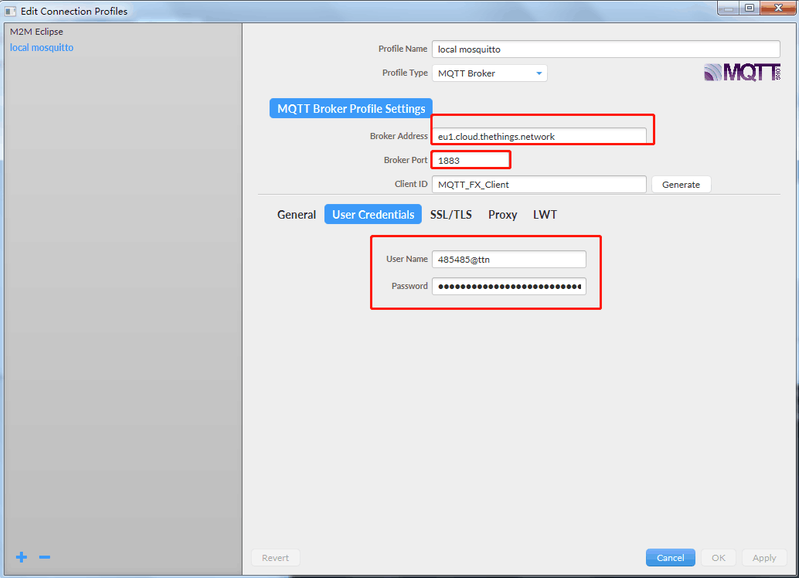Select local mosquitto profile in list
Image resolution: width=800 pixels, height=578 pixels.
pos(42,47)
